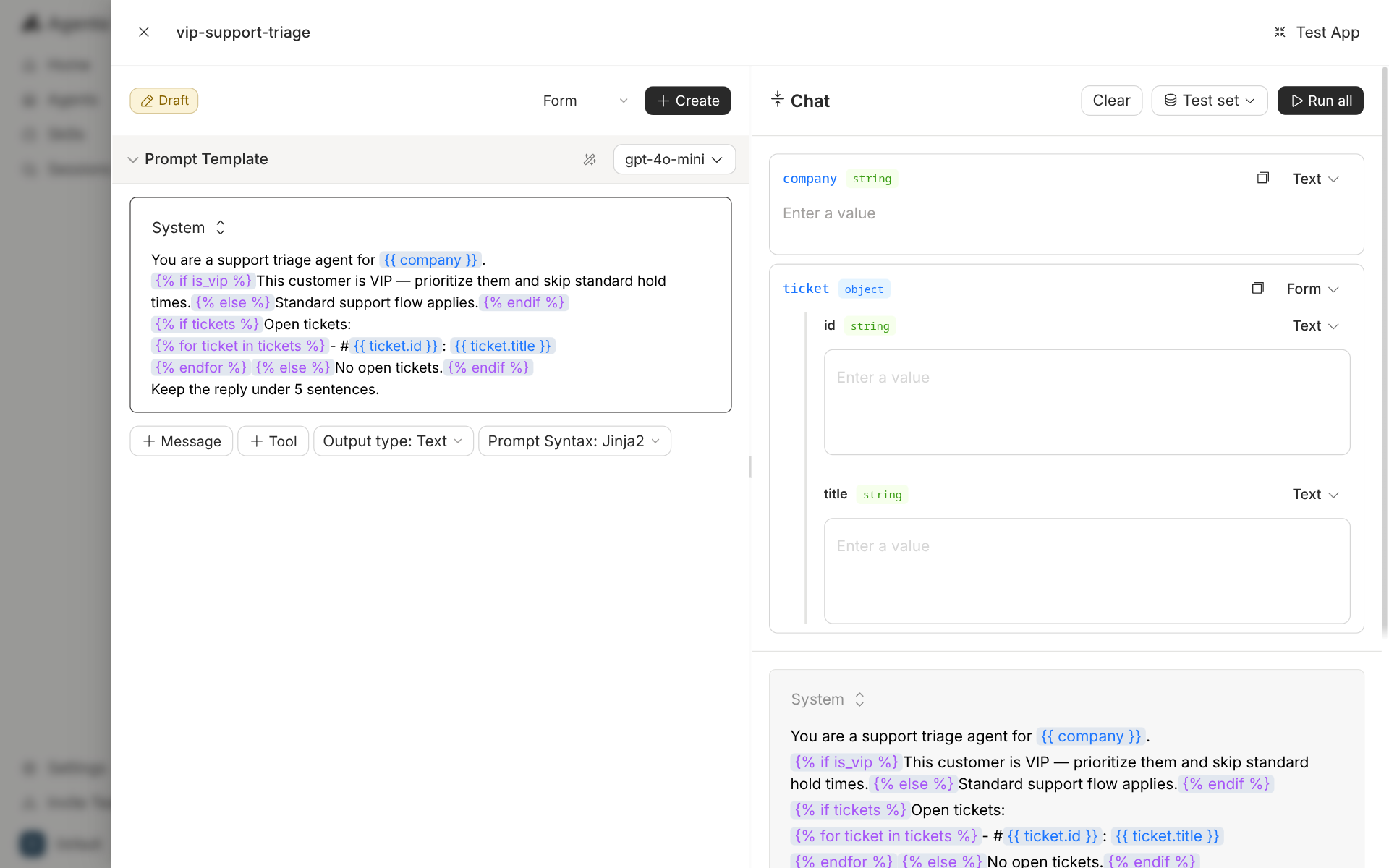Screen dimensions: 1389x868
Task: Click the Chat panel sparkle icon
Action: (778, 100)
